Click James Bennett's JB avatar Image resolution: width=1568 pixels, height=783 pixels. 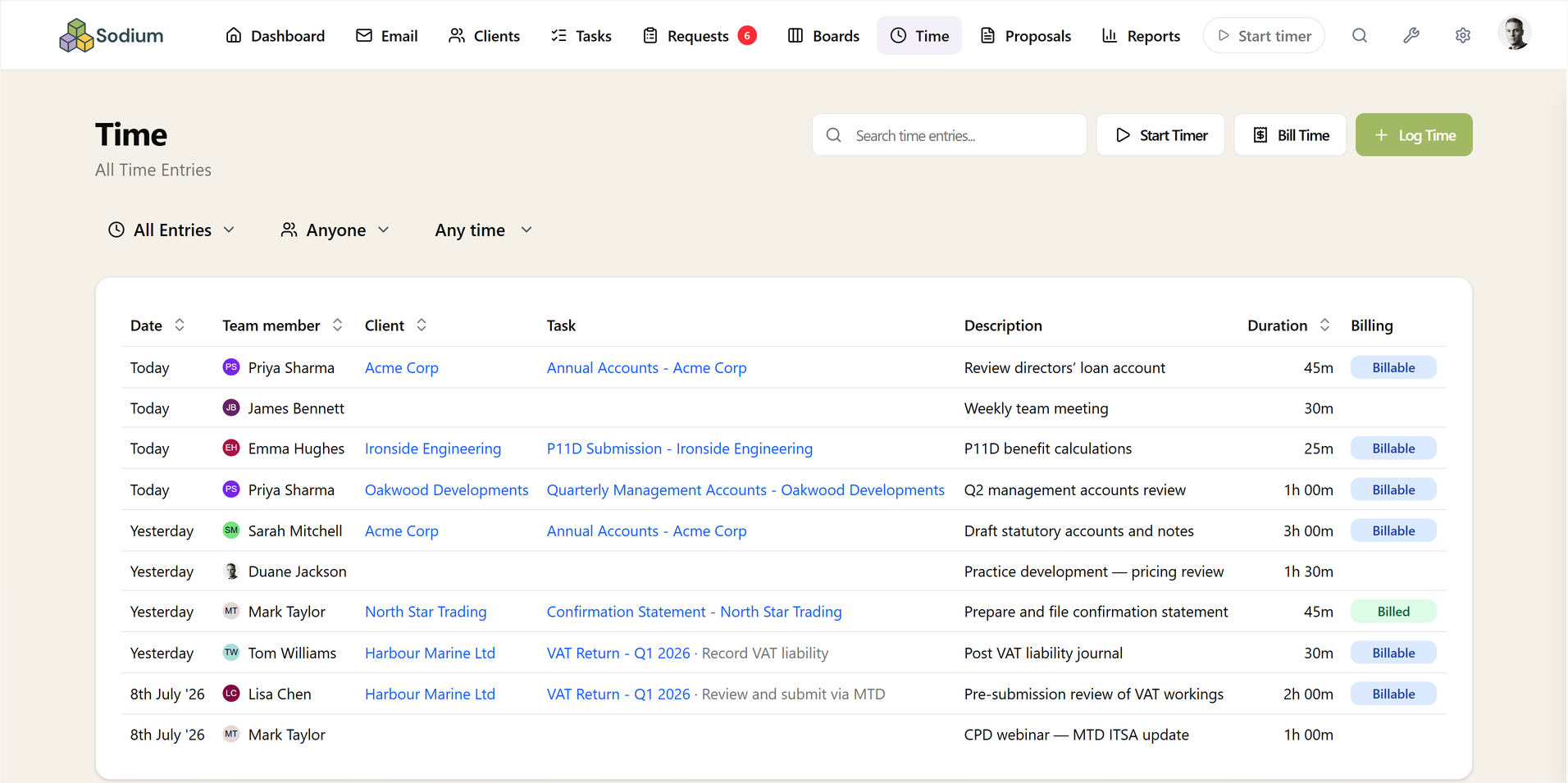point(231,407)
